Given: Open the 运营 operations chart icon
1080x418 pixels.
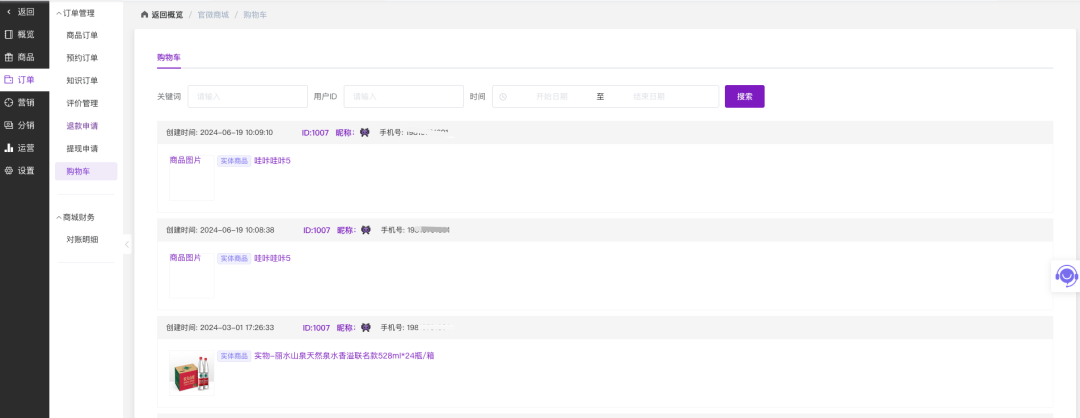Looking at the screenshot, I should pos(9,148).
